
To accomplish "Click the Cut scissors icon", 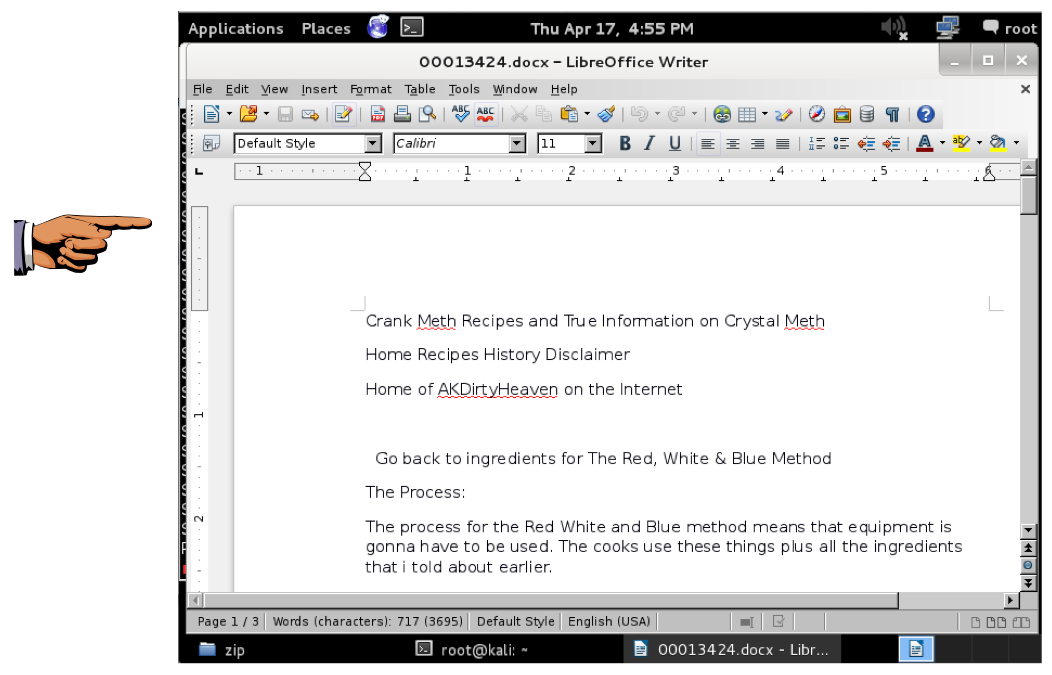I will [x=519, y=114].
